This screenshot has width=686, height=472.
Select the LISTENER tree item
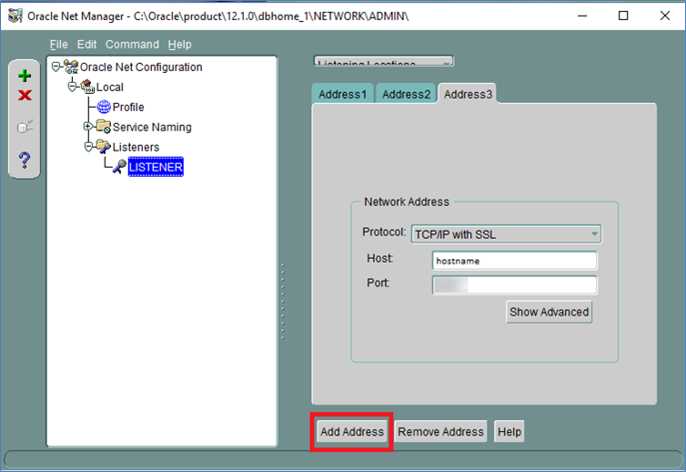coord(156,167)
